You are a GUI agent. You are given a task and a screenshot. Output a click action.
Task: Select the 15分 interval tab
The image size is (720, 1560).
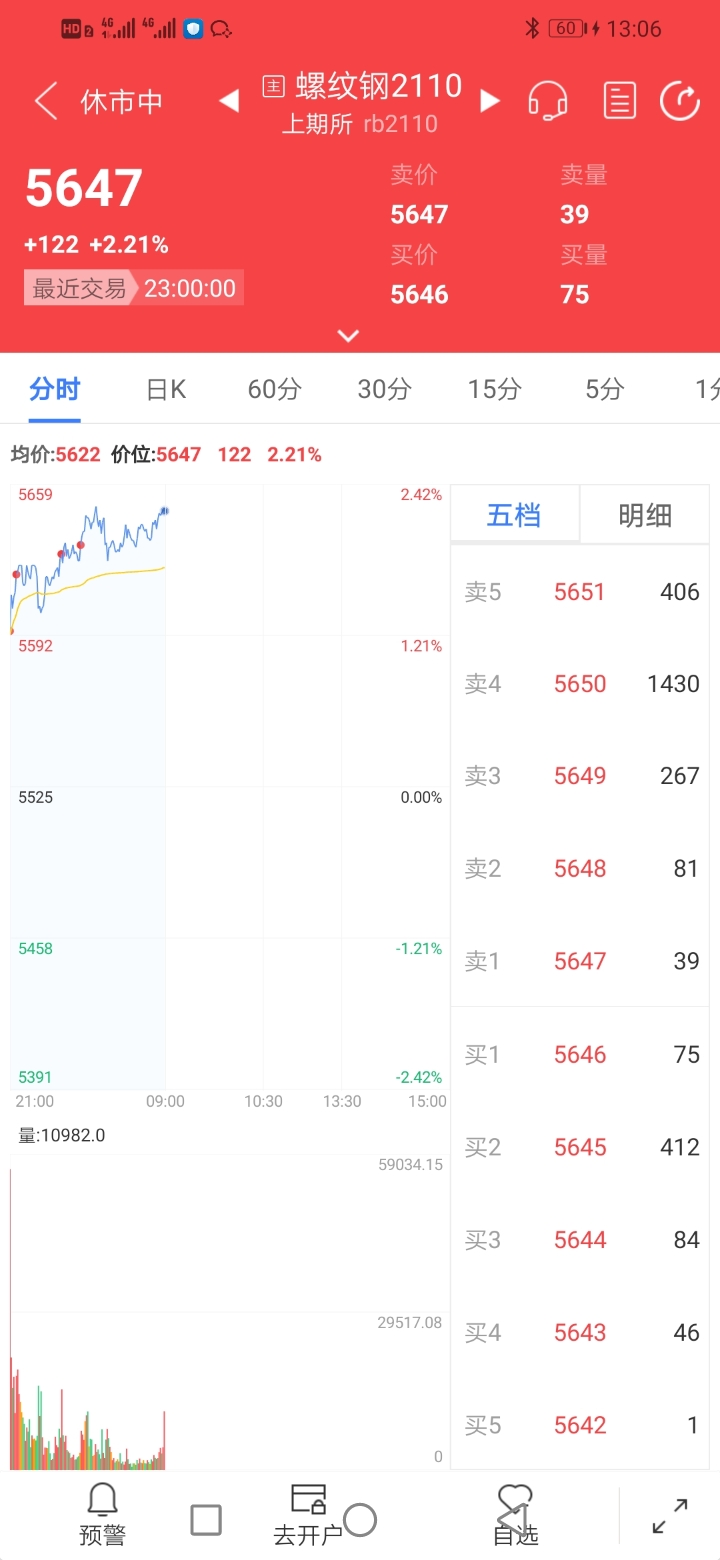494,389
